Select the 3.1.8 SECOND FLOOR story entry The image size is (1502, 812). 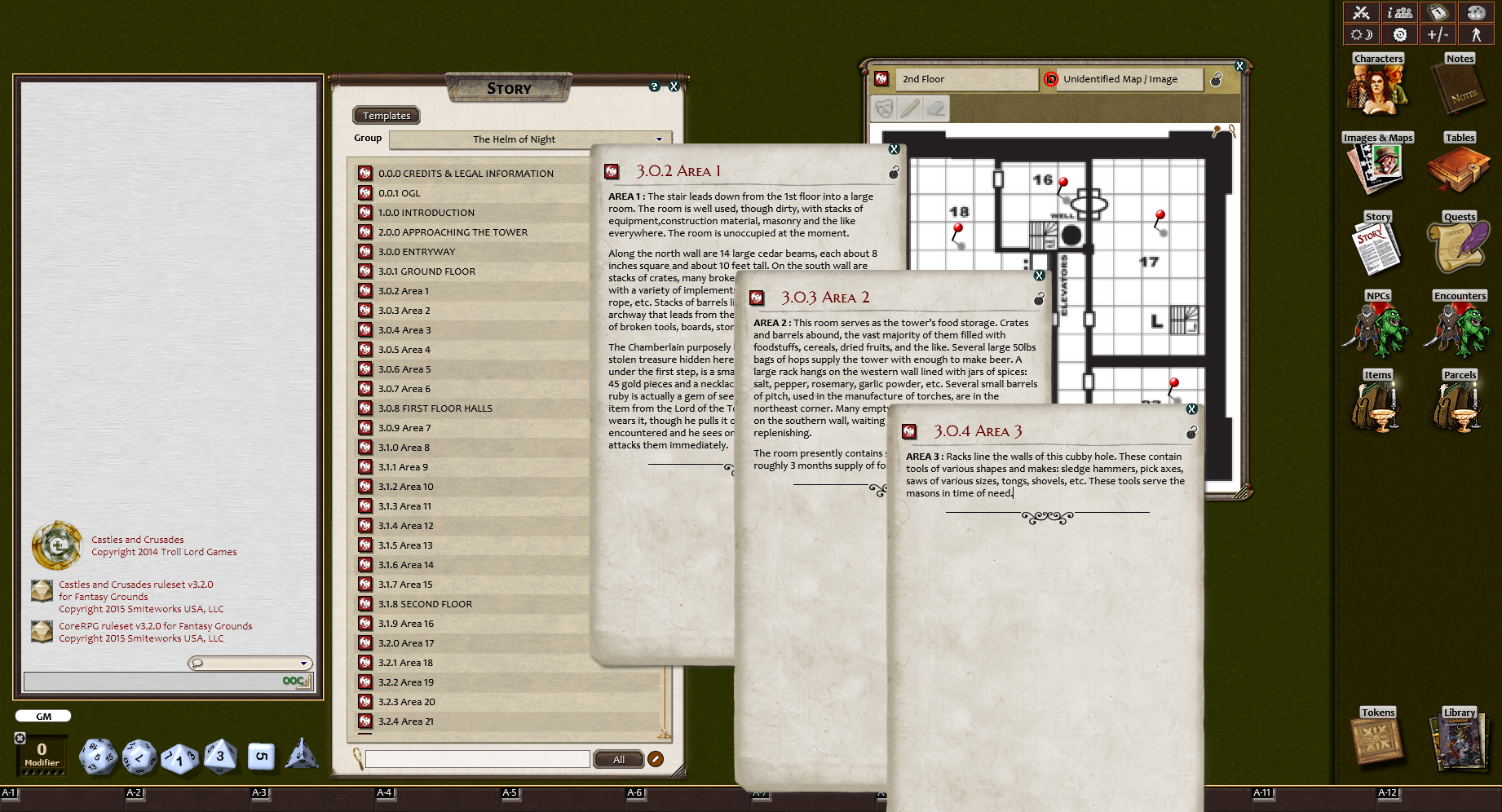[425, 604]
